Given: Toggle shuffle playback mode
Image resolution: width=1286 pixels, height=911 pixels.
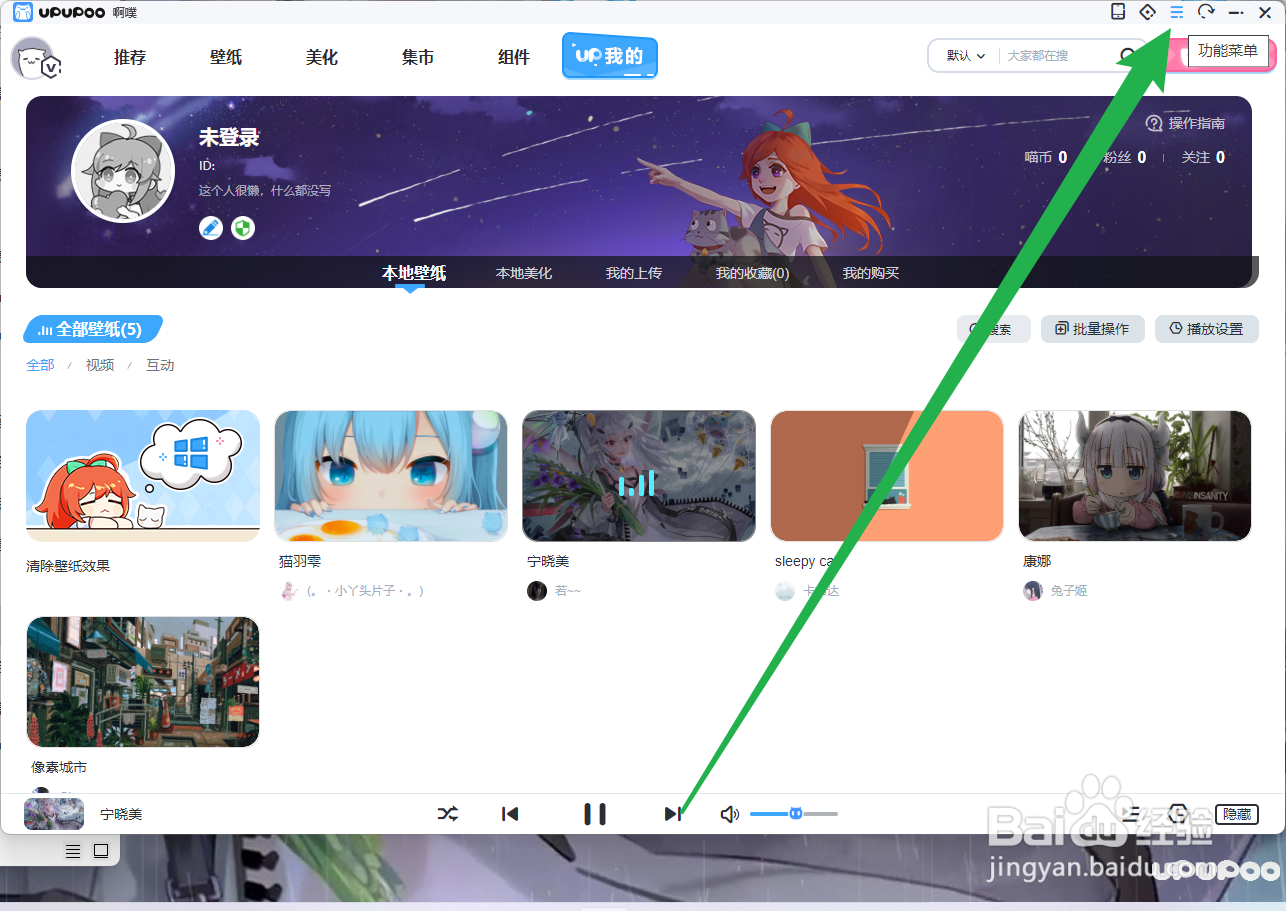Looking at the screenshot, I should (x=448, y=814).
